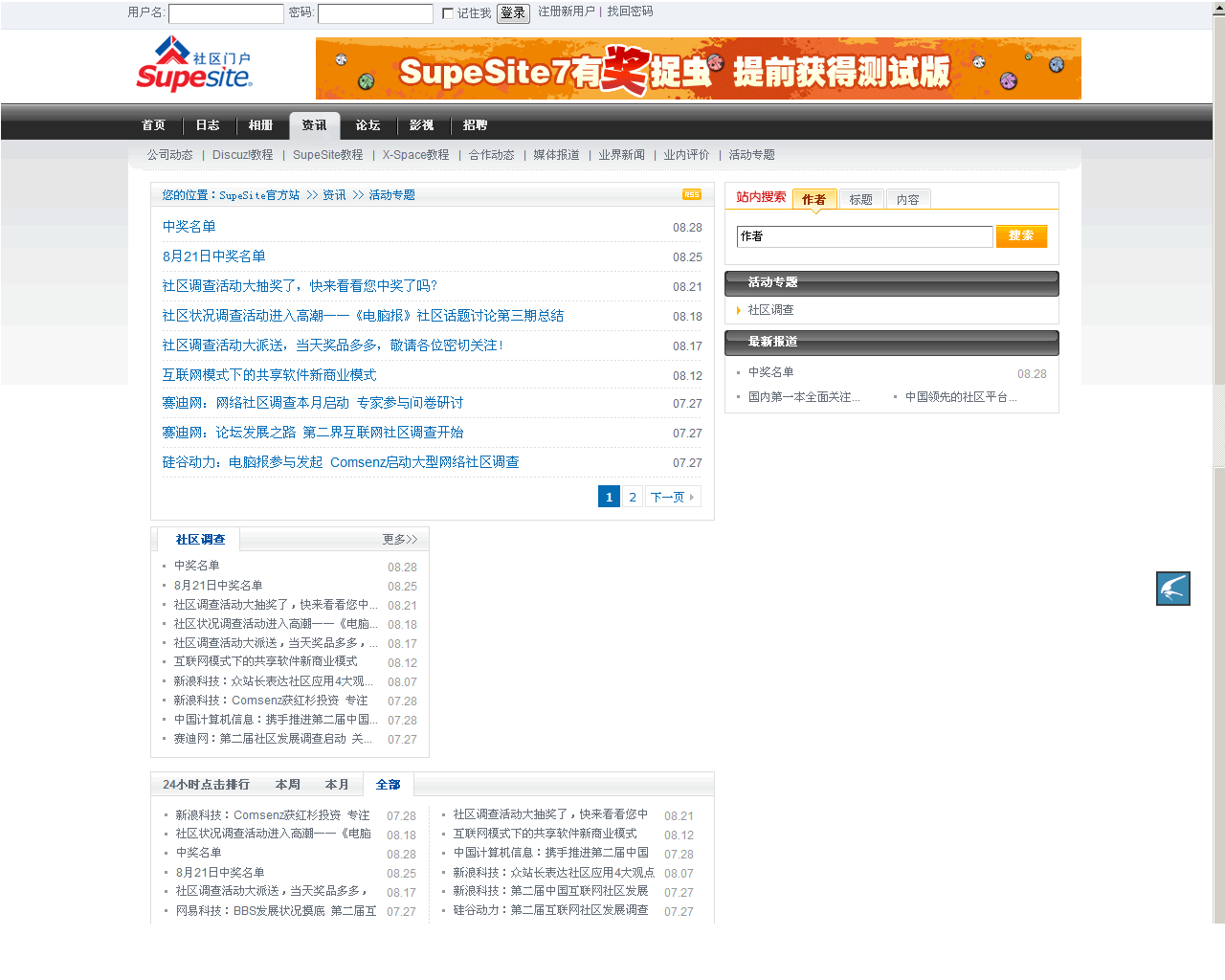Open 赛迪网：网络社区调查本月启动 article
The width and height of the screenshot is (1225, 980).
pos(312,403)
